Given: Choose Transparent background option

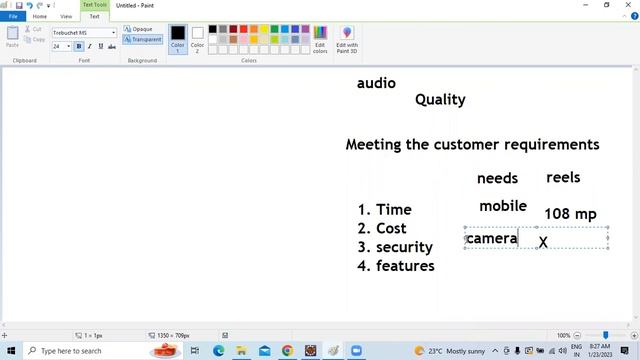Looking at the screenshot, I should (143, 39).
